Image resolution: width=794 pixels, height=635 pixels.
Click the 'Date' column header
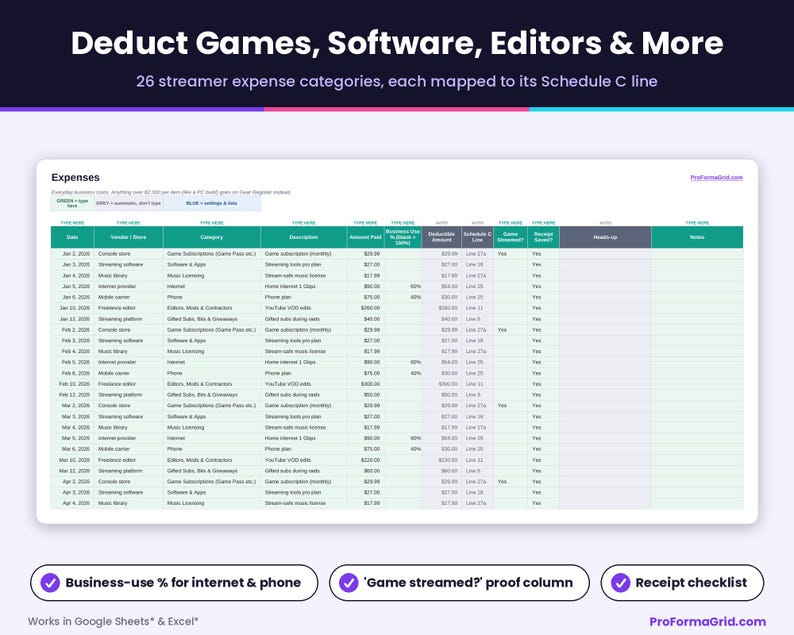pos(72,237)
